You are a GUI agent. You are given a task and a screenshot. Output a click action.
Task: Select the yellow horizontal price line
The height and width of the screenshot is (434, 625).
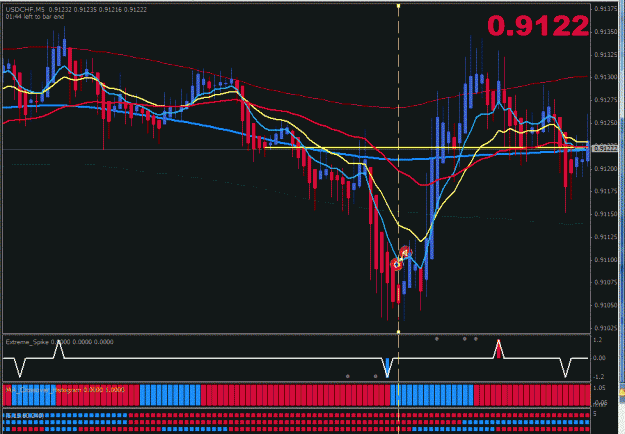click(x=426, y=148)
